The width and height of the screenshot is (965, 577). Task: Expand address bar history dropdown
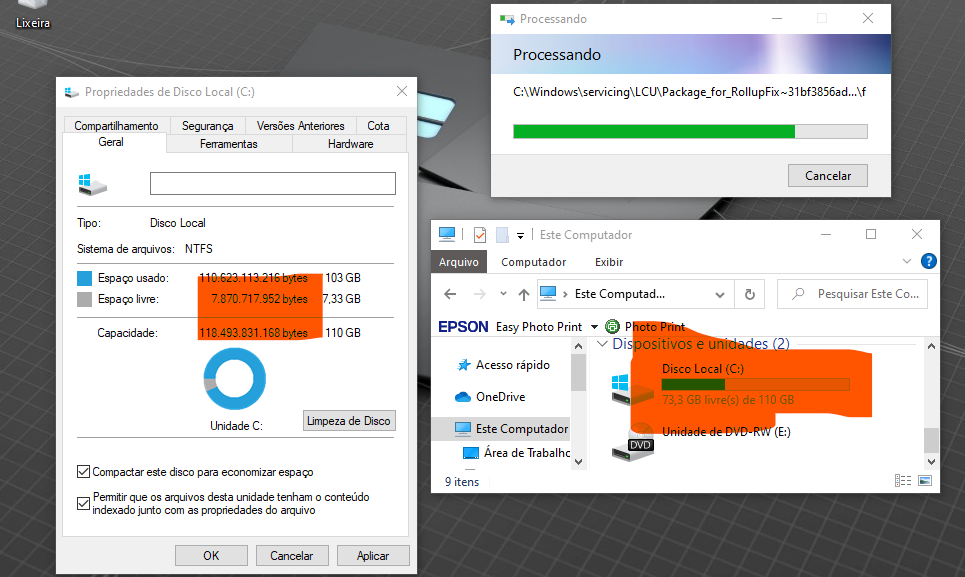click(x=719, y=295)
